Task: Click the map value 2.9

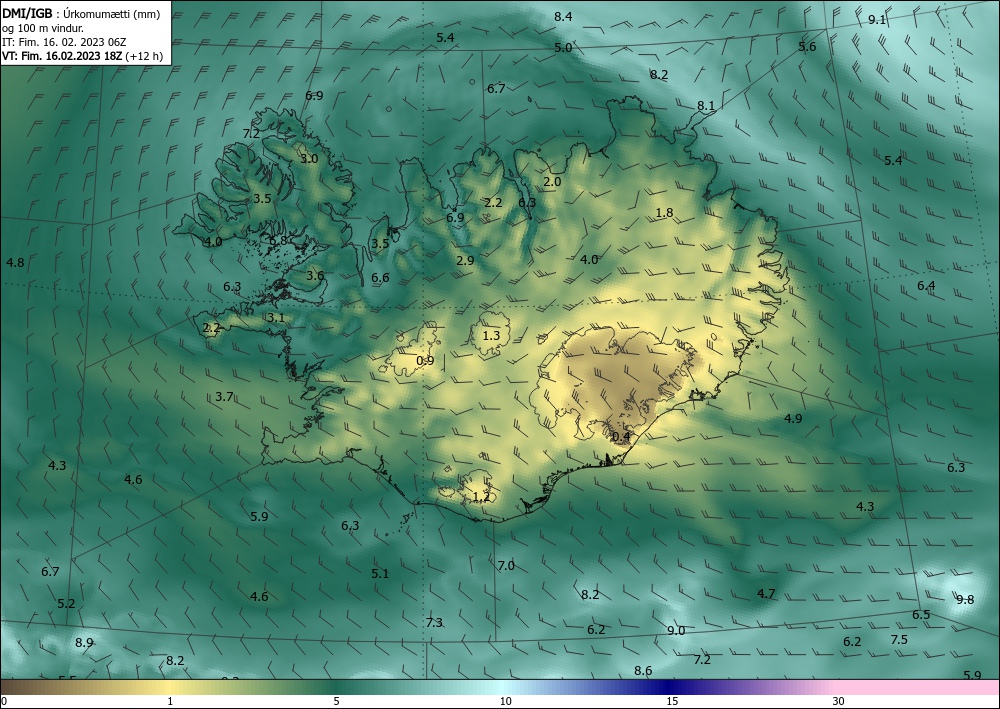Action: tap(466, 260)
